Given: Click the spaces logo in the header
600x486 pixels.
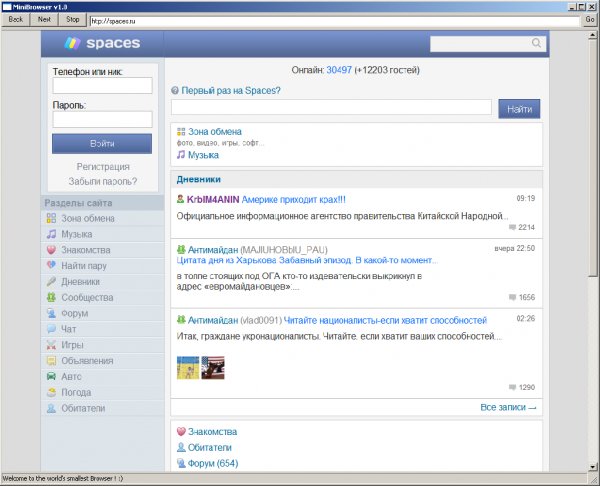Looking at the screenshot, I should (x=102, y=43).
